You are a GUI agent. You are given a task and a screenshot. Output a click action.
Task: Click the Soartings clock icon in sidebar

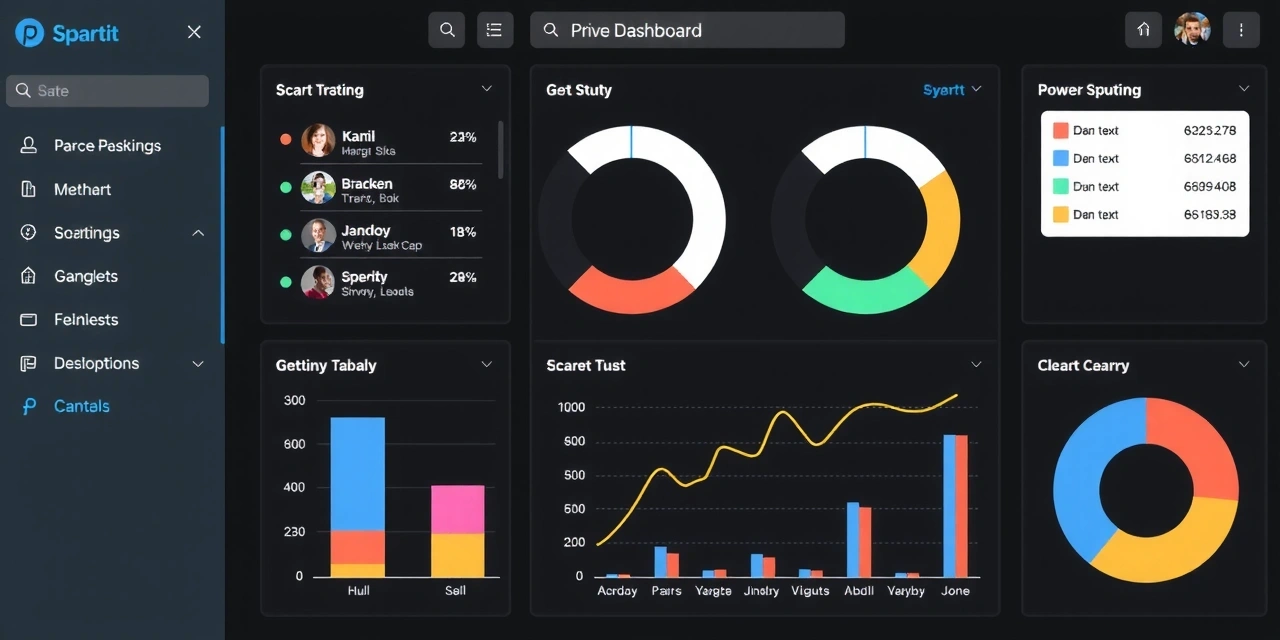pyautogui.click(x=27, y=232)
